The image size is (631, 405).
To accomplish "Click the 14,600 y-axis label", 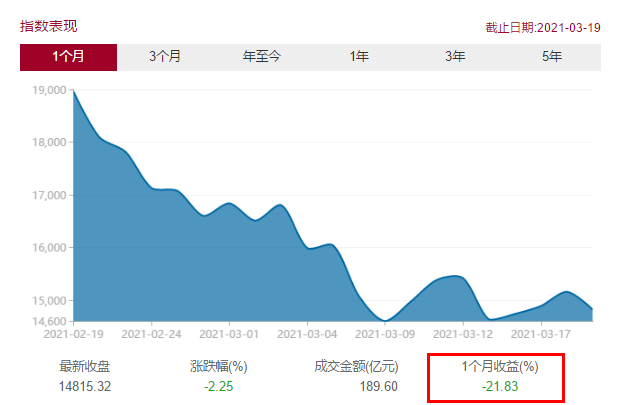I will coord(49,321).
